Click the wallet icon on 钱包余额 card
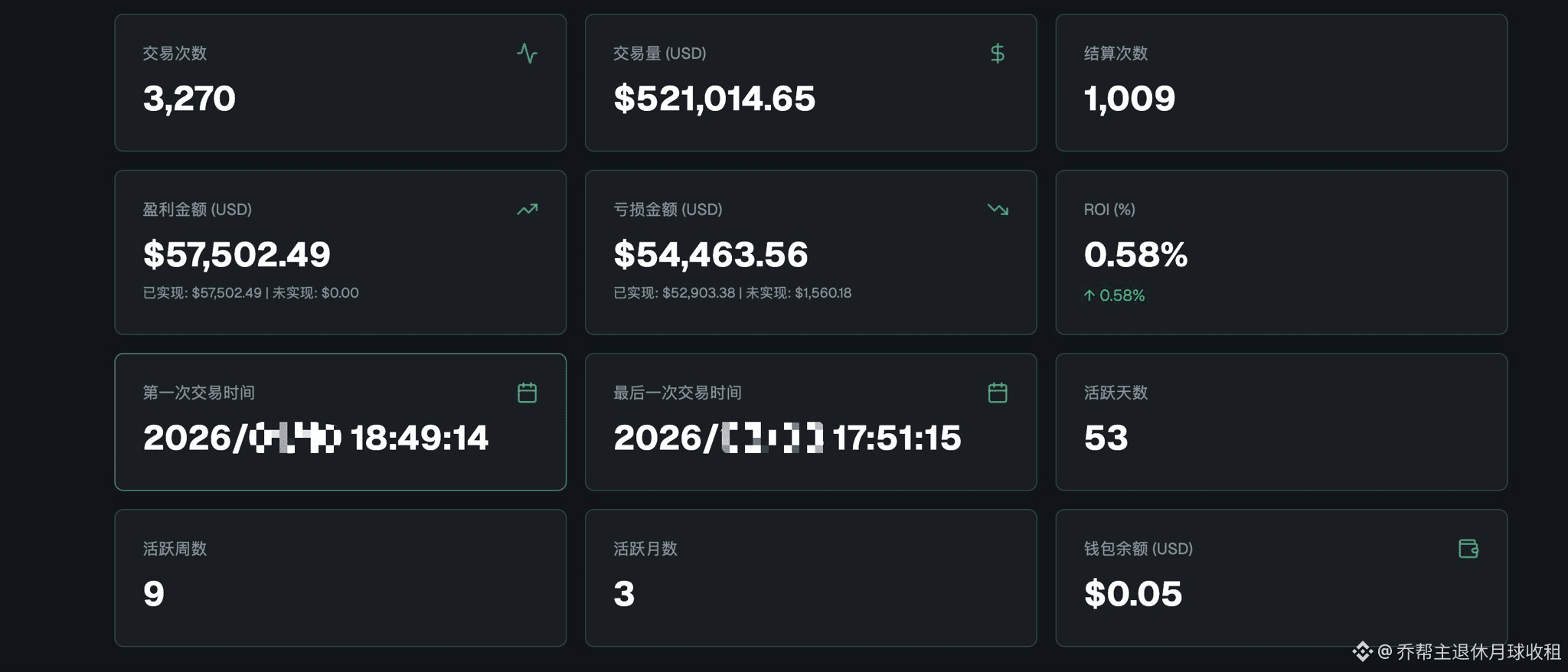Viewport: 1568px width, 672px height. pyautogui.click(x=1468, y=548)
